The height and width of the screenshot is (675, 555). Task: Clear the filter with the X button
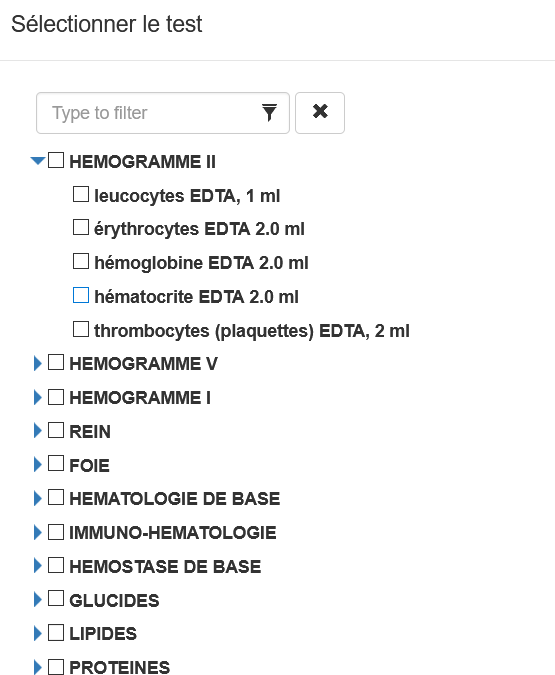[x=320, y=113]
